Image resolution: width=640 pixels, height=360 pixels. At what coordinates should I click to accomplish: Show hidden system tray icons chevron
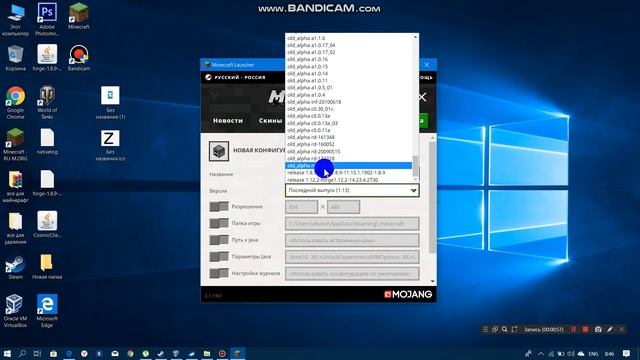[x=541, y=353]
